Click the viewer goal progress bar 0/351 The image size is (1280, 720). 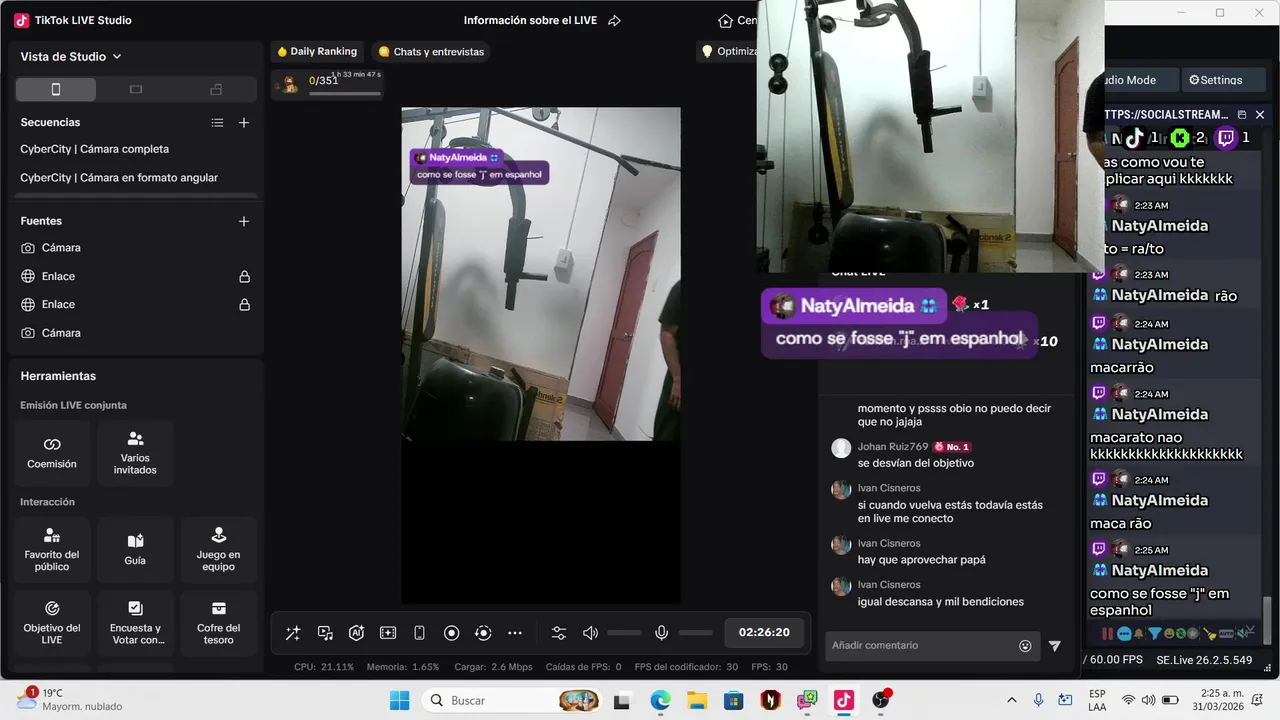[345, 94]
